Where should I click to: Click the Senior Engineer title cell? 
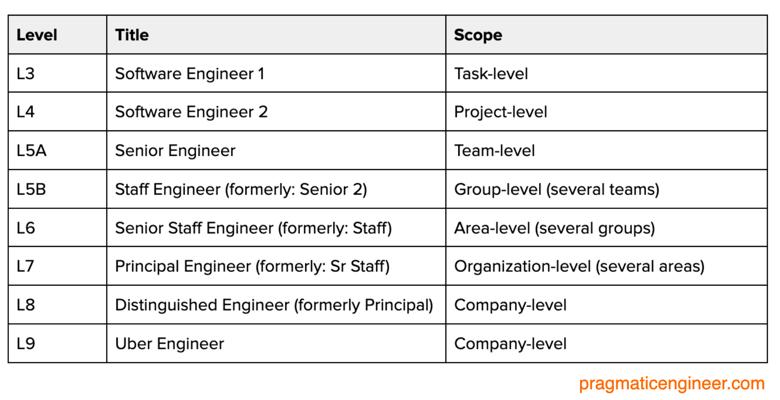(x=175, y=151)
